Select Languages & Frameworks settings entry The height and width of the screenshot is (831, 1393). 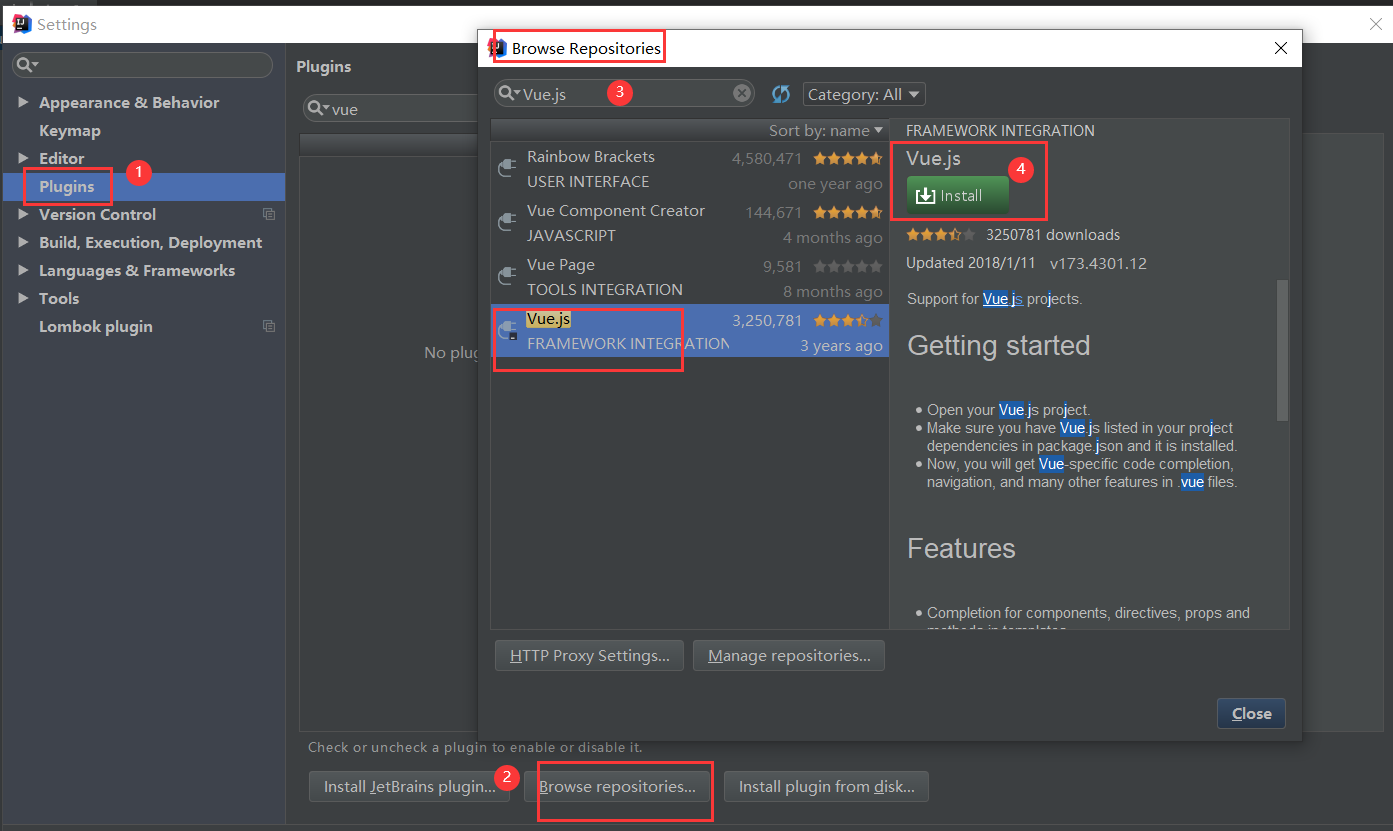(x=137, y=270)
